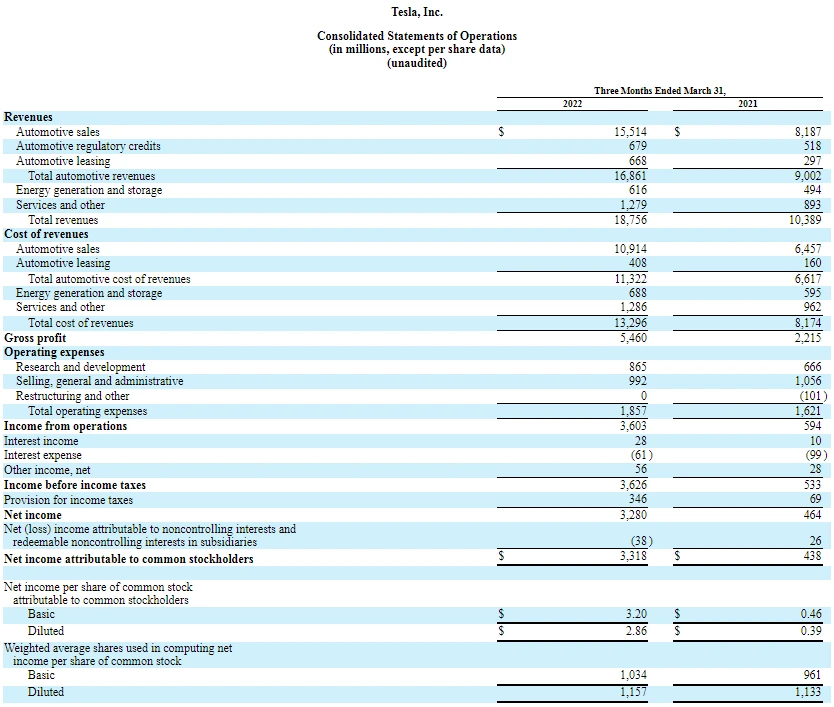Click restructuring 2021 value (101)
Screen dimensions: 834x707
pos(813,396)
